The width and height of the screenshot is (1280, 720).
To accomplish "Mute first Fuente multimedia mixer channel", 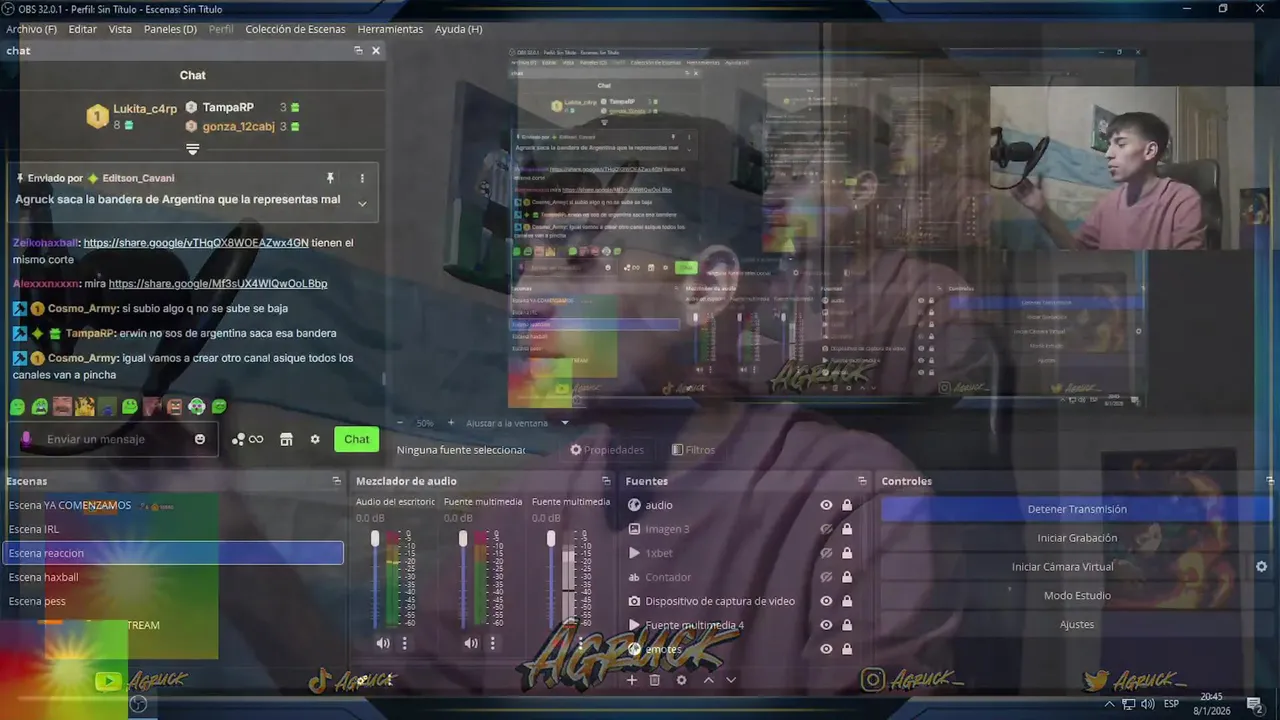I will pos(471,643).
